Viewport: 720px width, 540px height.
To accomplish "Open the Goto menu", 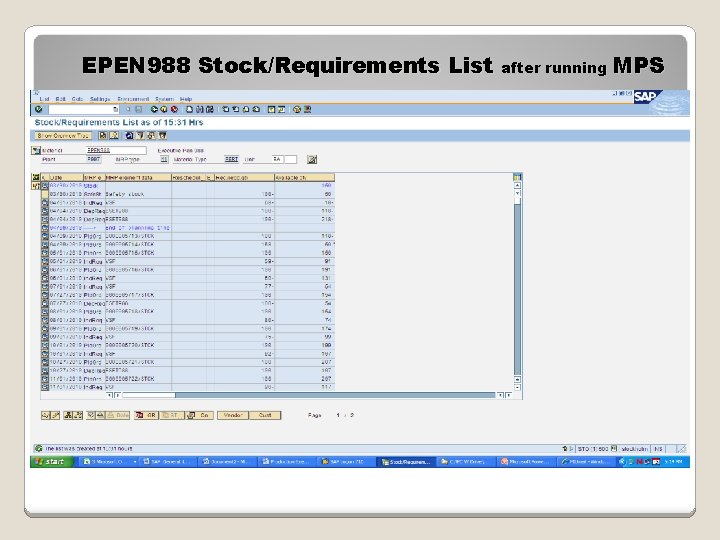I will point(77,99).
